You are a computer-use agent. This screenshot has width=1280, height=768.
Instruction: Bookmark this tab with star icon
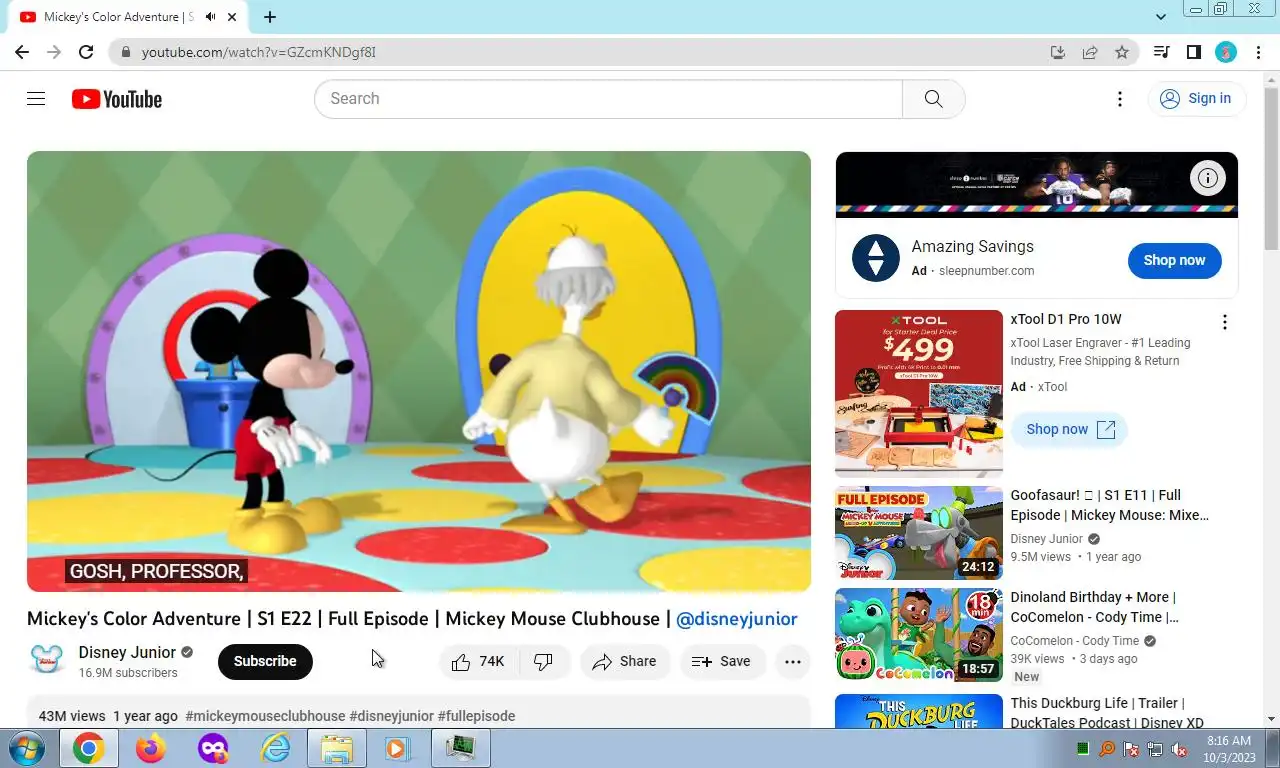pyautogui.click(x=1122, y=52)
